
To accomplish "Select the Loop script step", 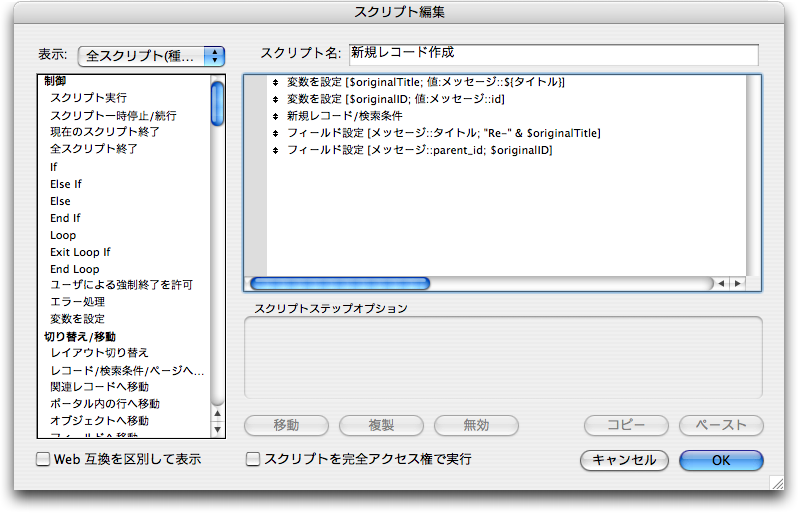I will [x=63, y=235].
